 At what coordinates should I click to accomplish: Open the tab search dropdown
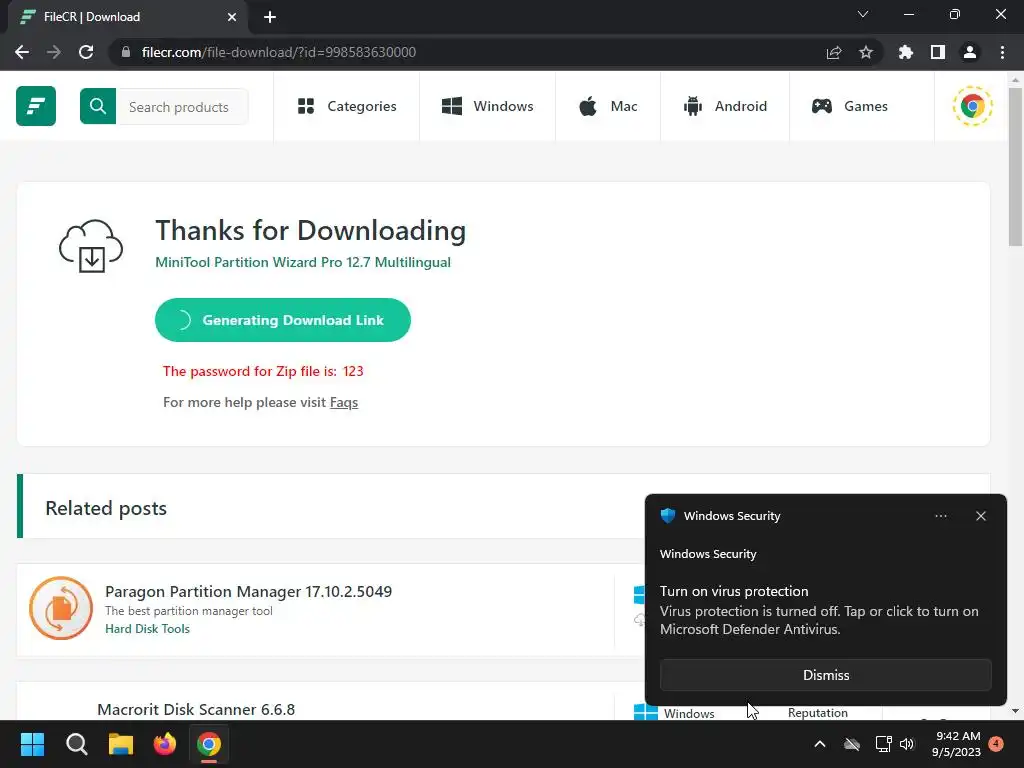[863, 14]
